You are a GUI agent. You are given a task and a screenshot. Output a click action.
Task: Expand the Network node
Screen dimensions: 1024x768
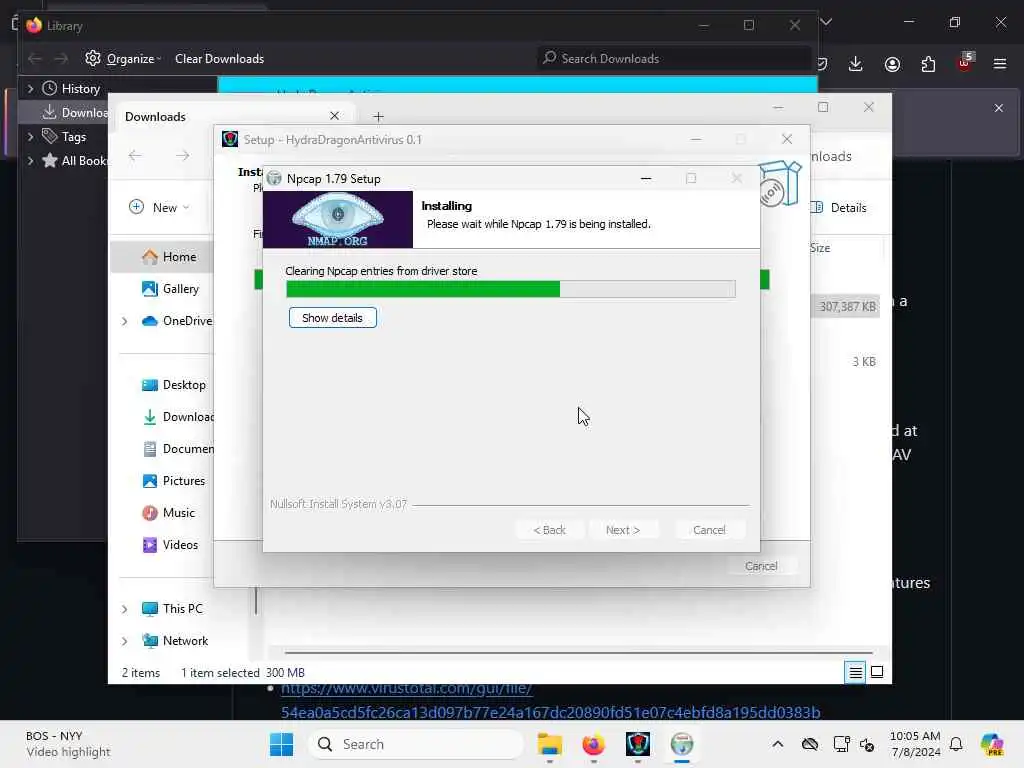[x=125, y=641]
